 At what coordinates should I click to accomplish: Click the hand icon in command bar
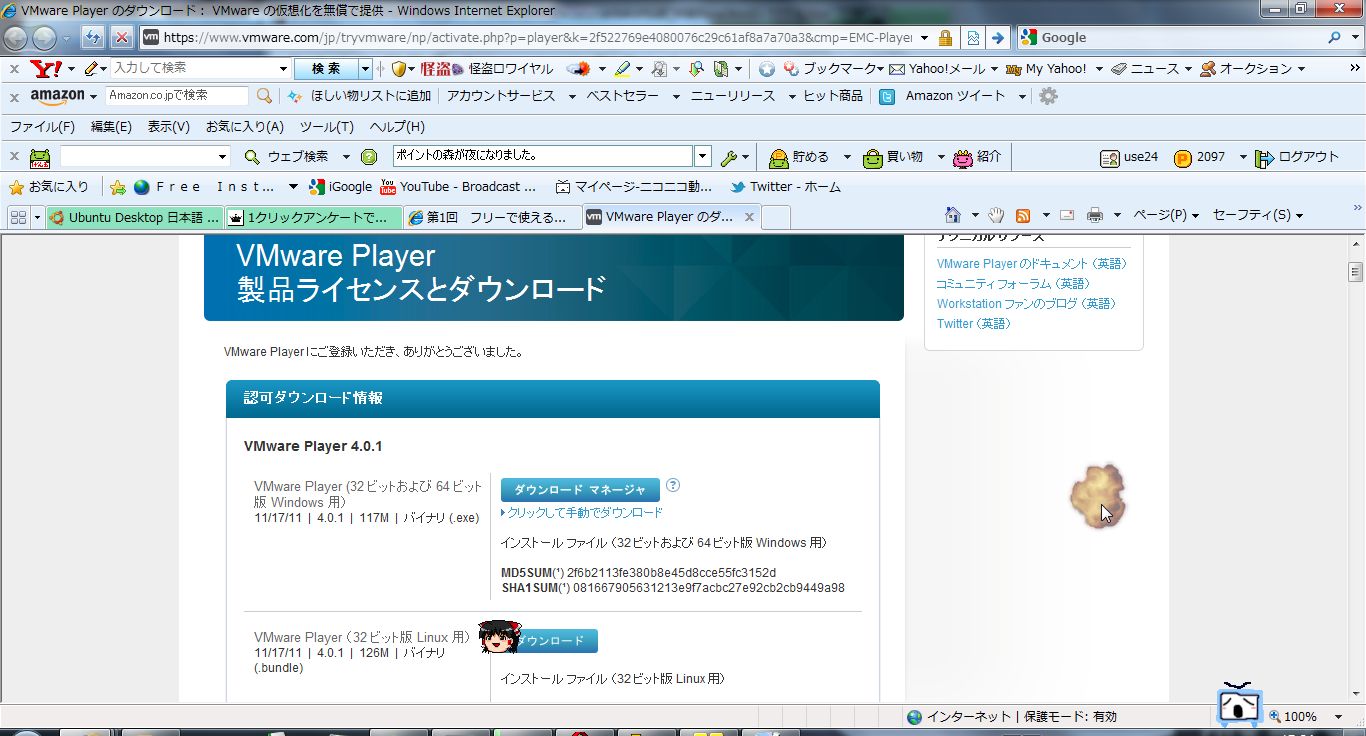(995, 215)
